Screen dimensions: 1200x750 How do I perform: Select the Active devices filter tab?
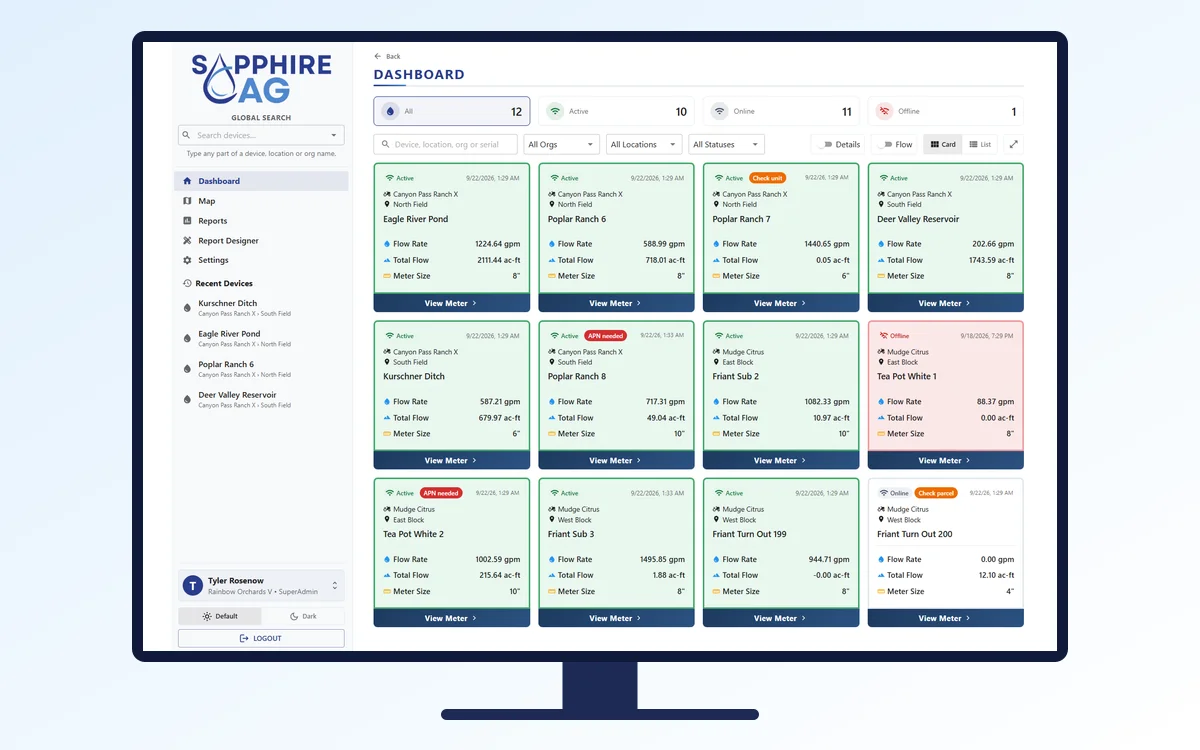tap(617, 111)
